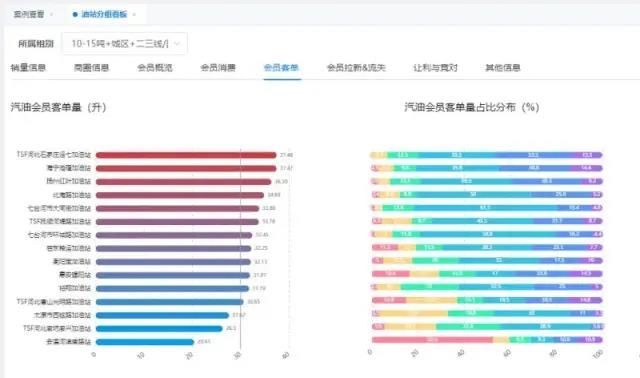Click the top red bar valued 37.48

pos(186,155)
